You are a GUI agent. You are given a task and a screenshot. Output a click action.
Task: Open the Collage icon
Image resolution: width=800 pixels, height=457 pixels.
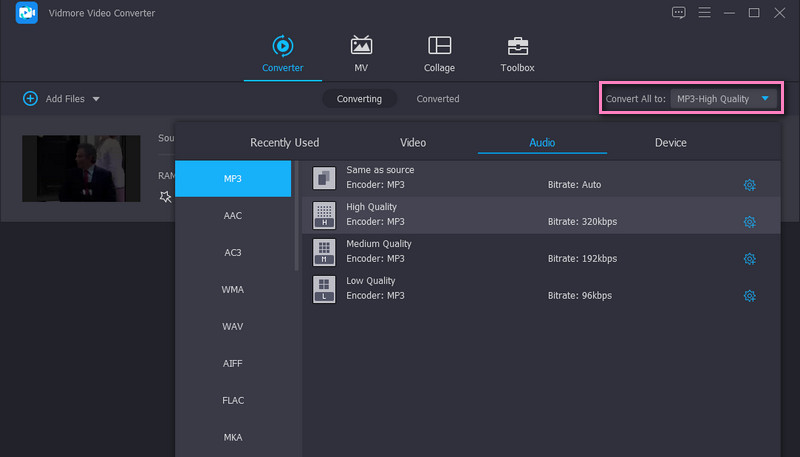click(439, 46)
